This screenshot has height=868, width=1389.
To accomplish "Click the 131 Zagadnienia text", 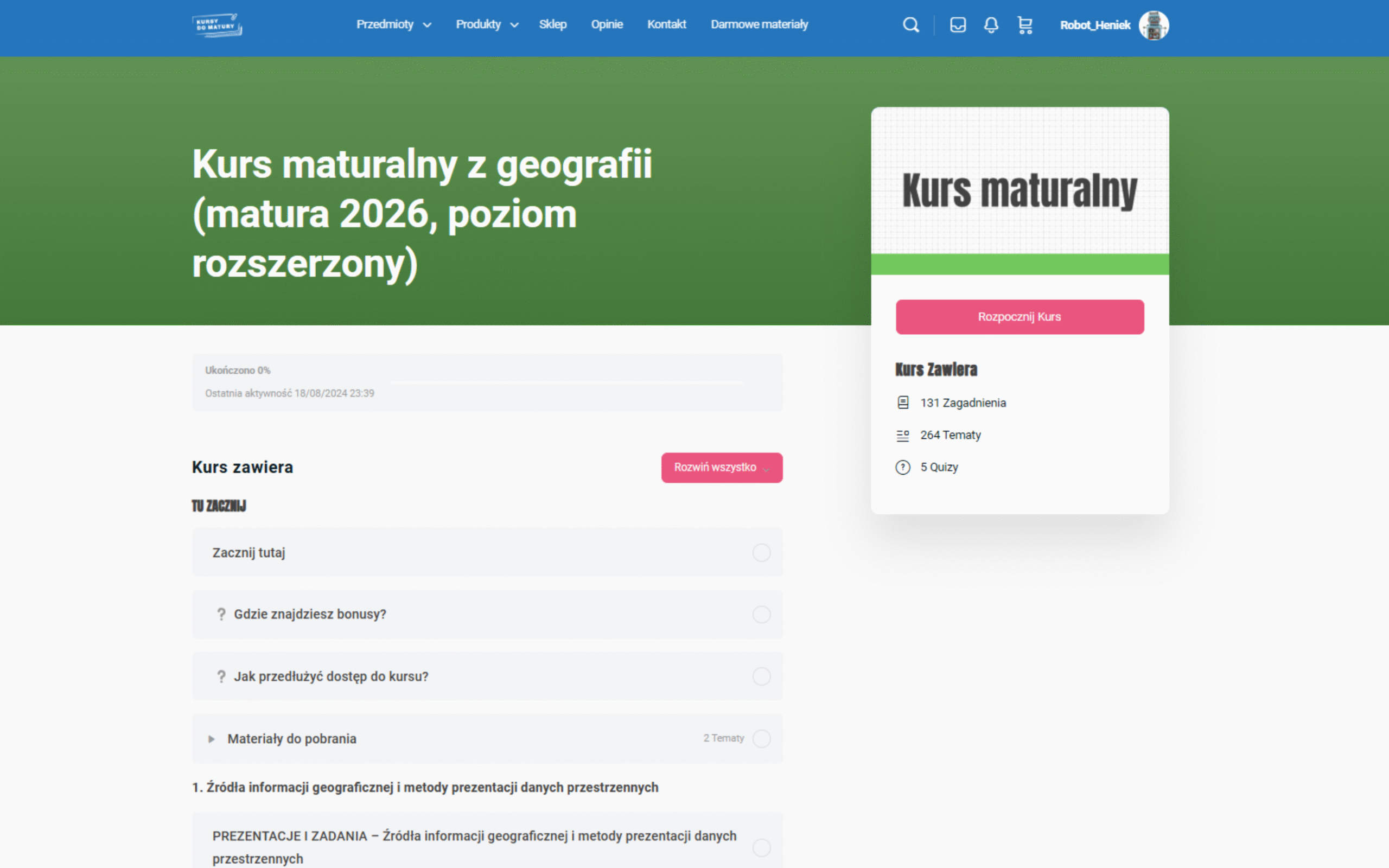I will [963, 403].
